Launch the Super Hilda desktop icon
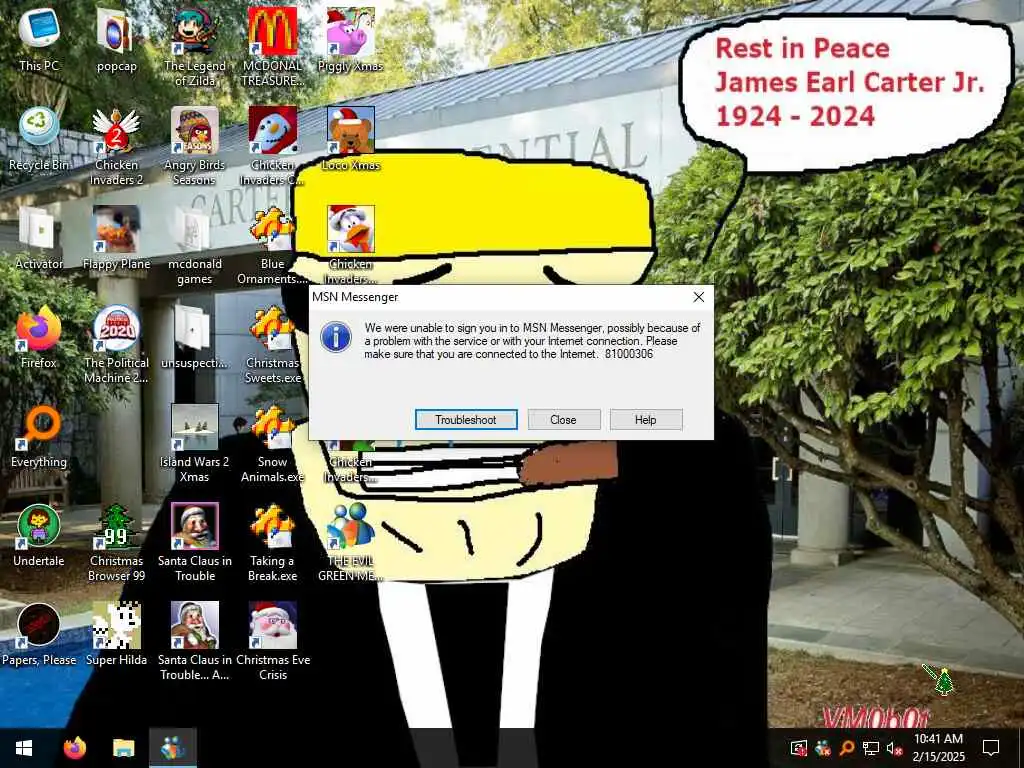Image resolution: width=1024 pixels, height=768 pixels. [116, 633]
